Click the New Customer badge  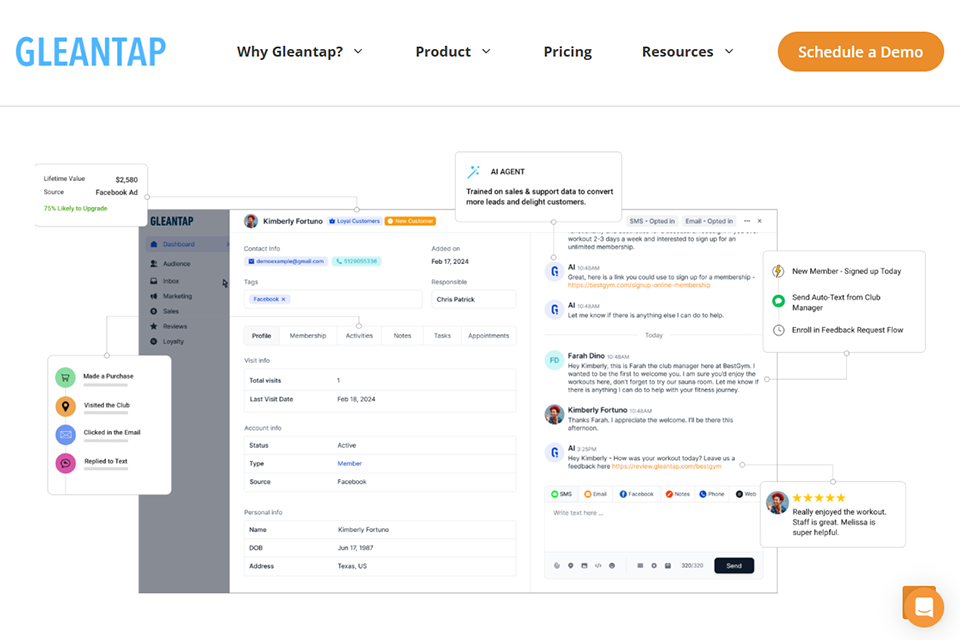[410, 221]
